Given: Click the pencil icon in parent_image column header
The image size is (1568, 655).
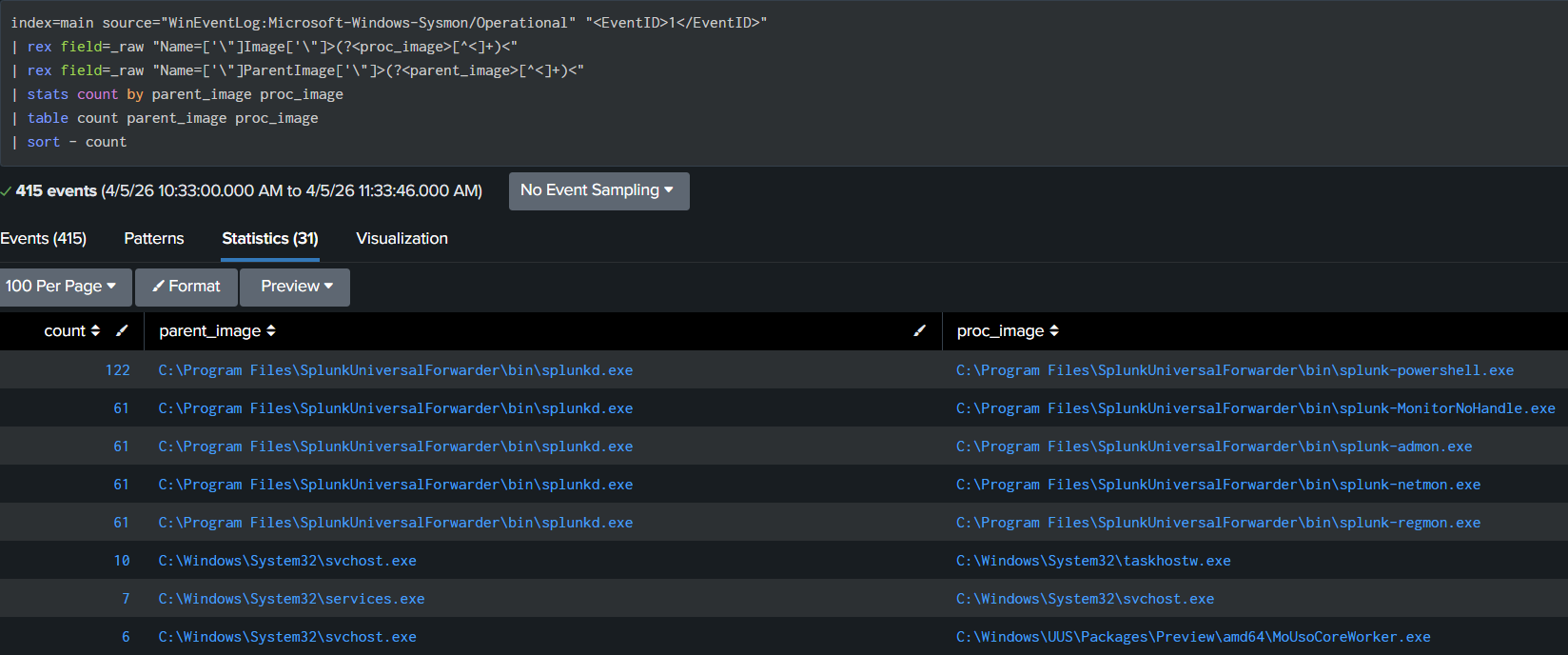Looking at the screenshot, I should pos(919,330).
